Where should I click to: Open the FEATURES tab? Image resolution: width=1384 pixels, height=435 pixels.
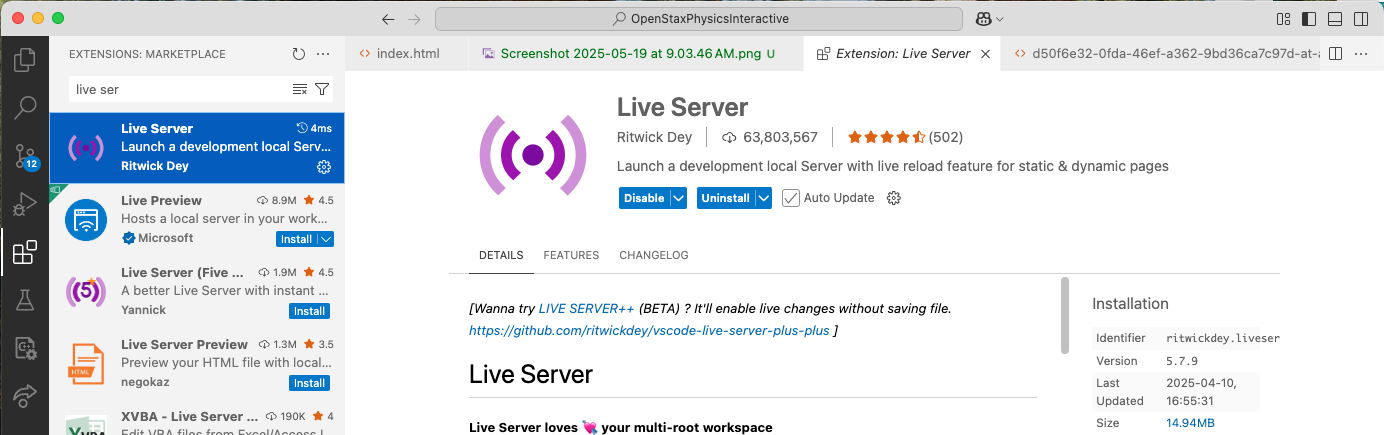[x=571, y=255]
